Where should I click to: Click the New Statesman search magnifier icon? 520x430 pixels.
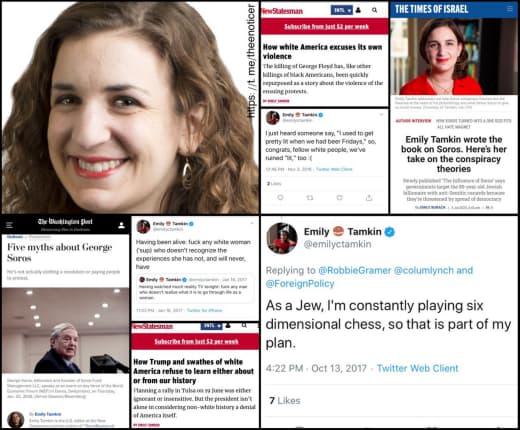(x=374, y=10)
